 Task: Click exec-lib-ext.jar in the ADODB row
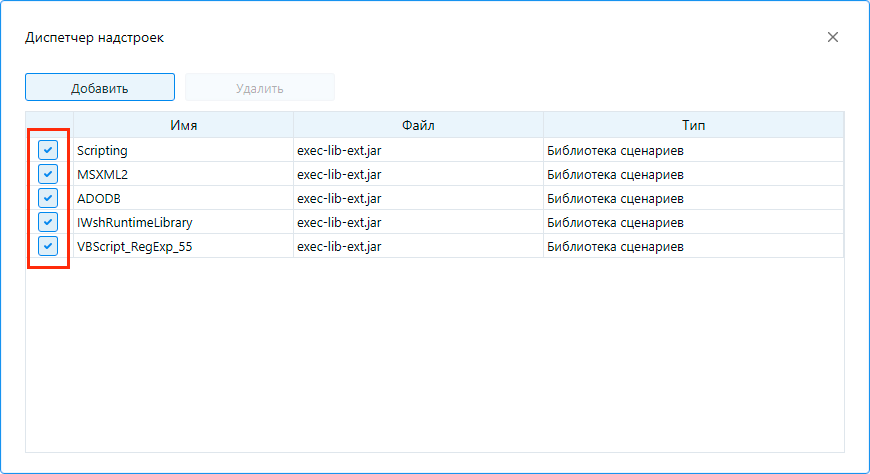point(339,198)
